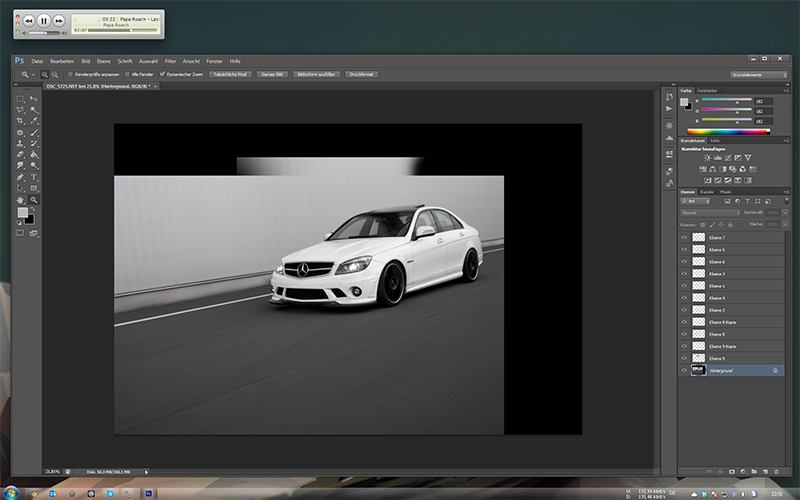Image resolution: width=800 pixels, height=500 pixels.
Task: Click the Druckformat button
Action: coord(362,74)
